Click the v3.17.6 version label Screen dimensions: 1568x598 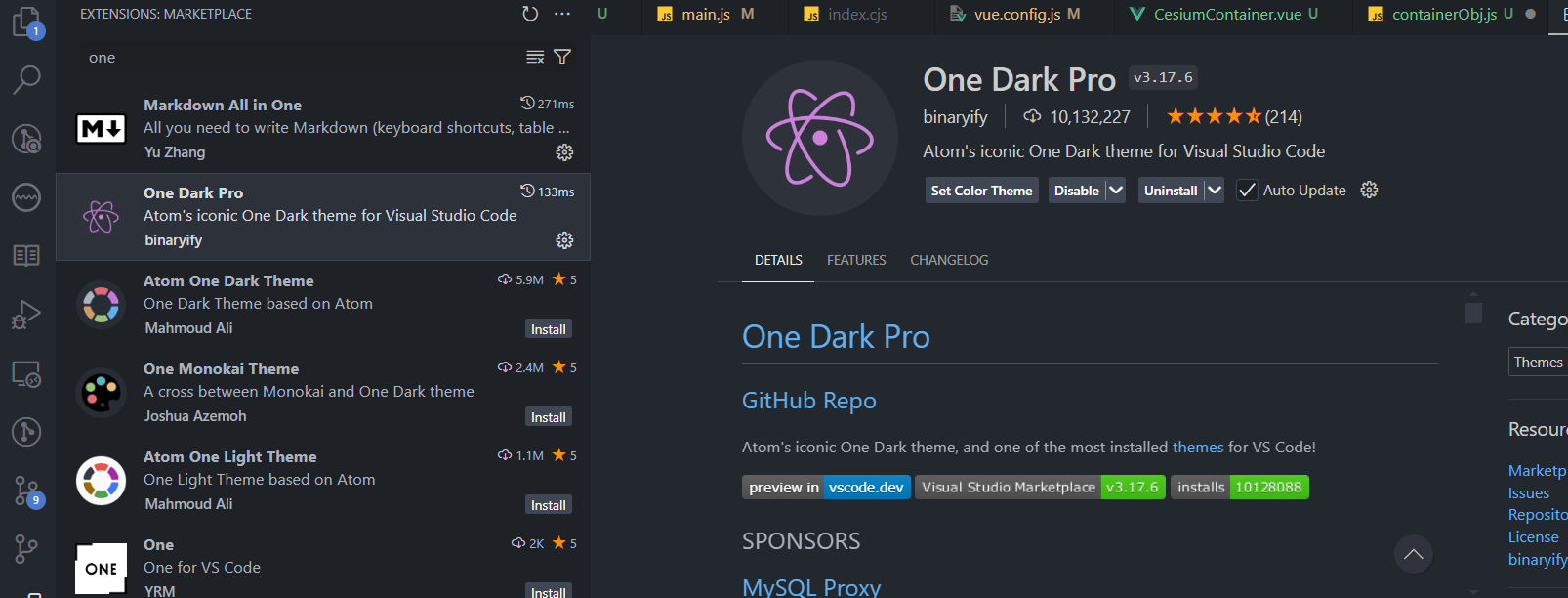tap(1163, 77)
